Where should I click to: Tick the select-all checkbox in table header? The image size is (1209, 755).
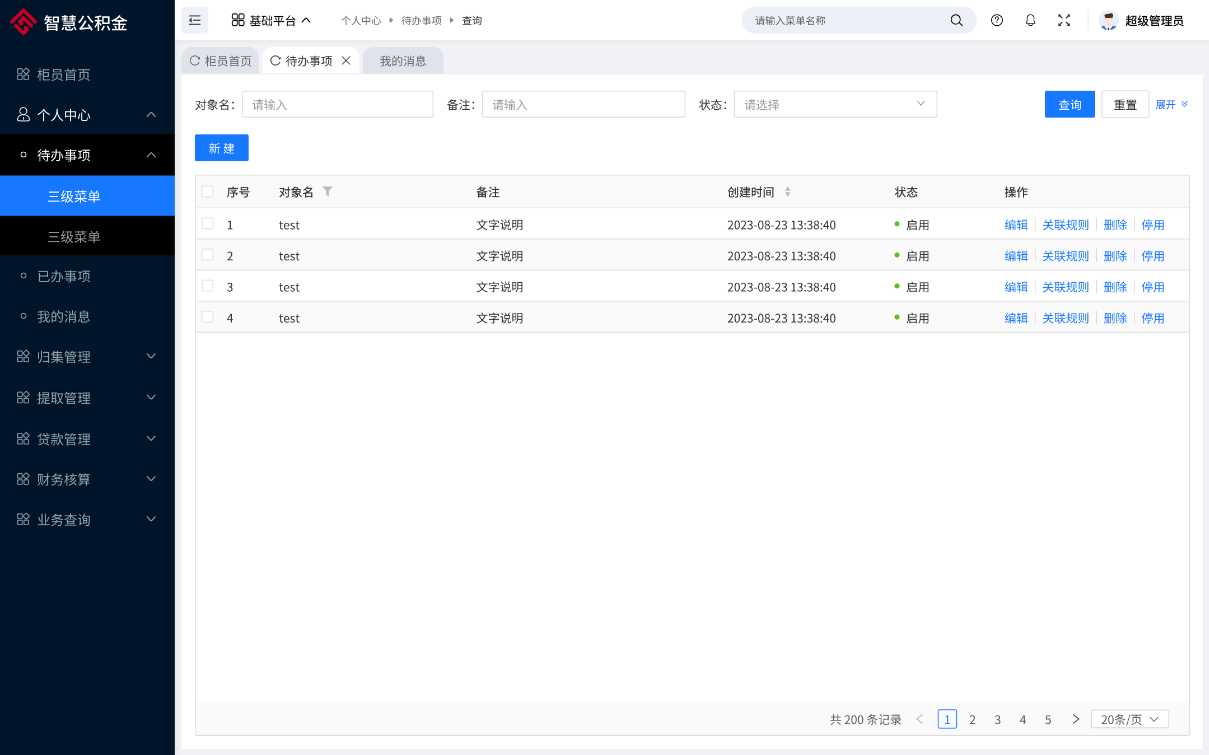tap(208, 192)
